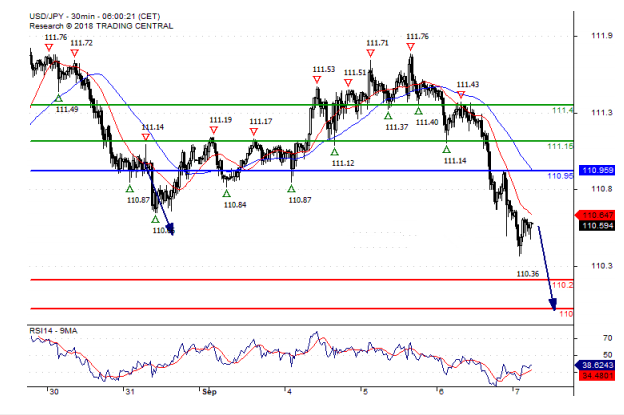The image size is (624, 415).
Task: Click the green triangle marker above 111.49
Action: tap(59, 98)
